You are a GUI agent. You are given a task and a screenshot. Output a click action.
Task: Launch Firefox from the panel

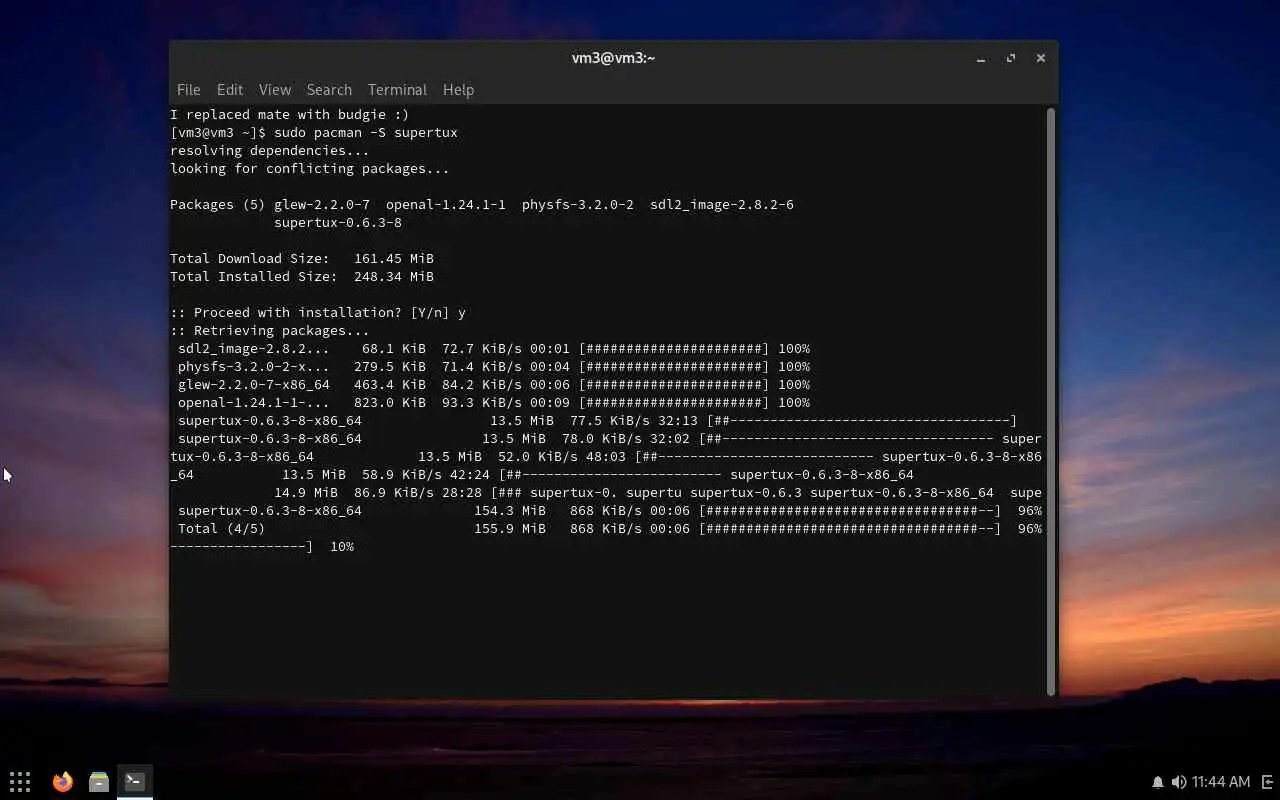tap(63, 782)
